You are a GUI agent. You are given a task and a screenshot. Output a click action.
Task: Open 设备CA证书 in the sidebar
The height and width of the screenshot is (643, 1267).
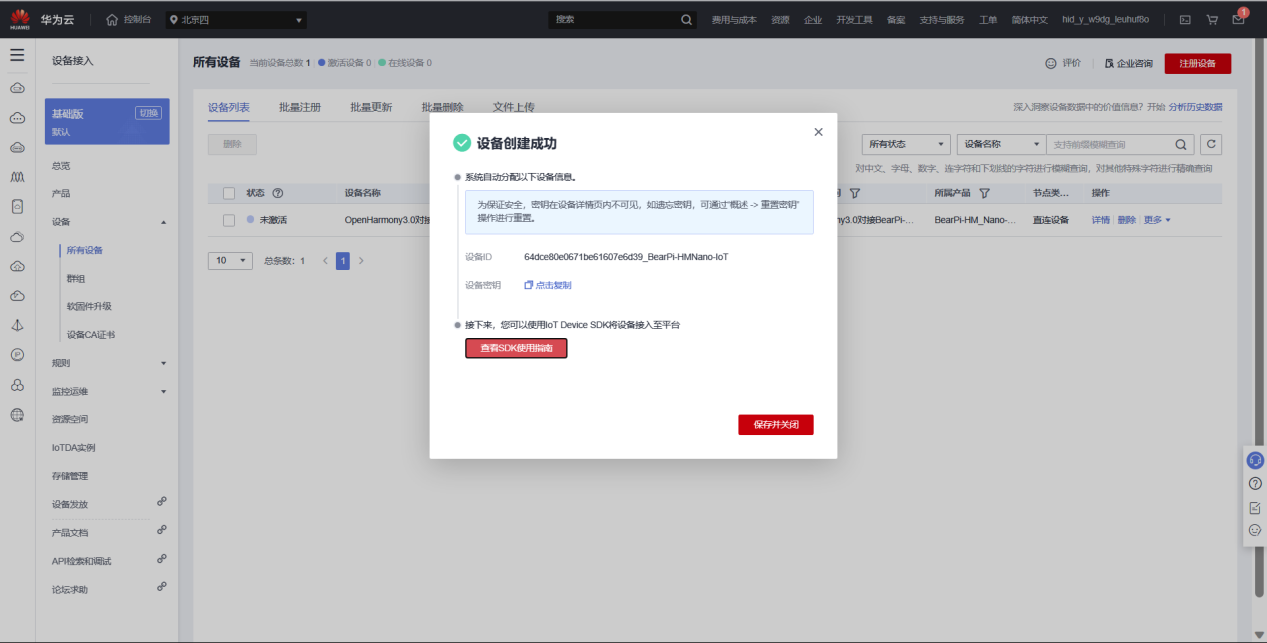91,334
